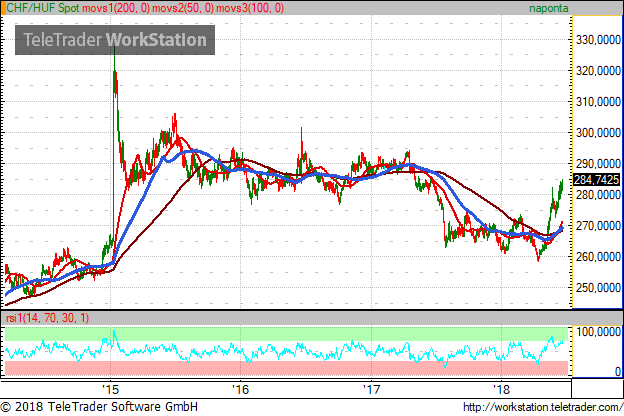Image resolution: width=624 pixels, height=416 pixels.
Task: Click the 300,0000 price axis label
Action: point(598,133)
